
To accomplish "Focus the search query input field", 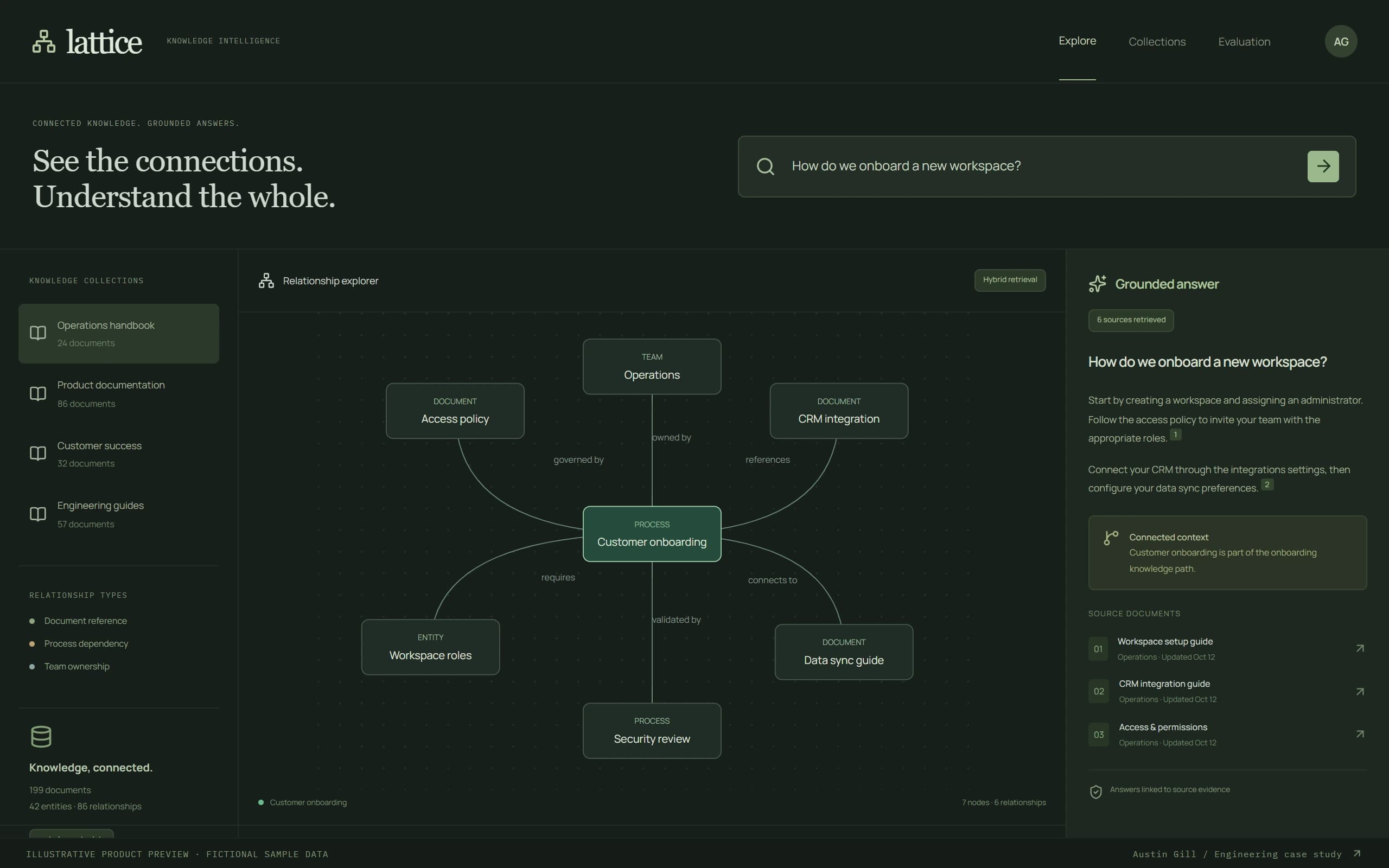I will point(1046,167).
